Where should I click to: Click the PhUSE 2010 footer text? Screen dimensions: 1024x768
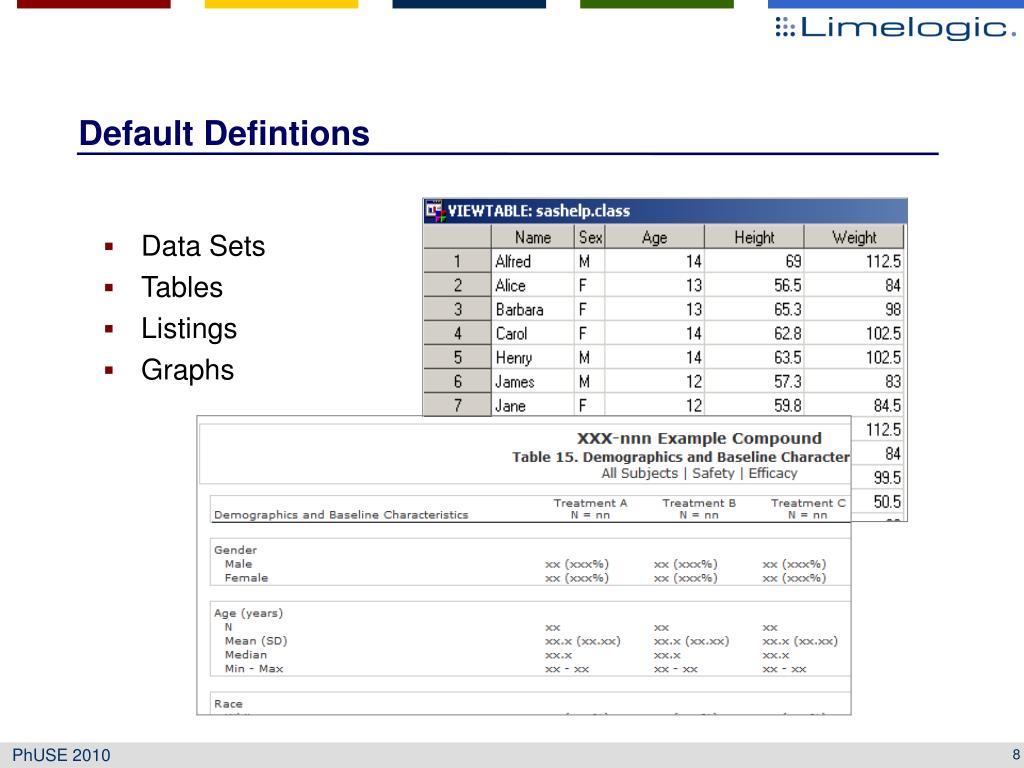point(61,756)
